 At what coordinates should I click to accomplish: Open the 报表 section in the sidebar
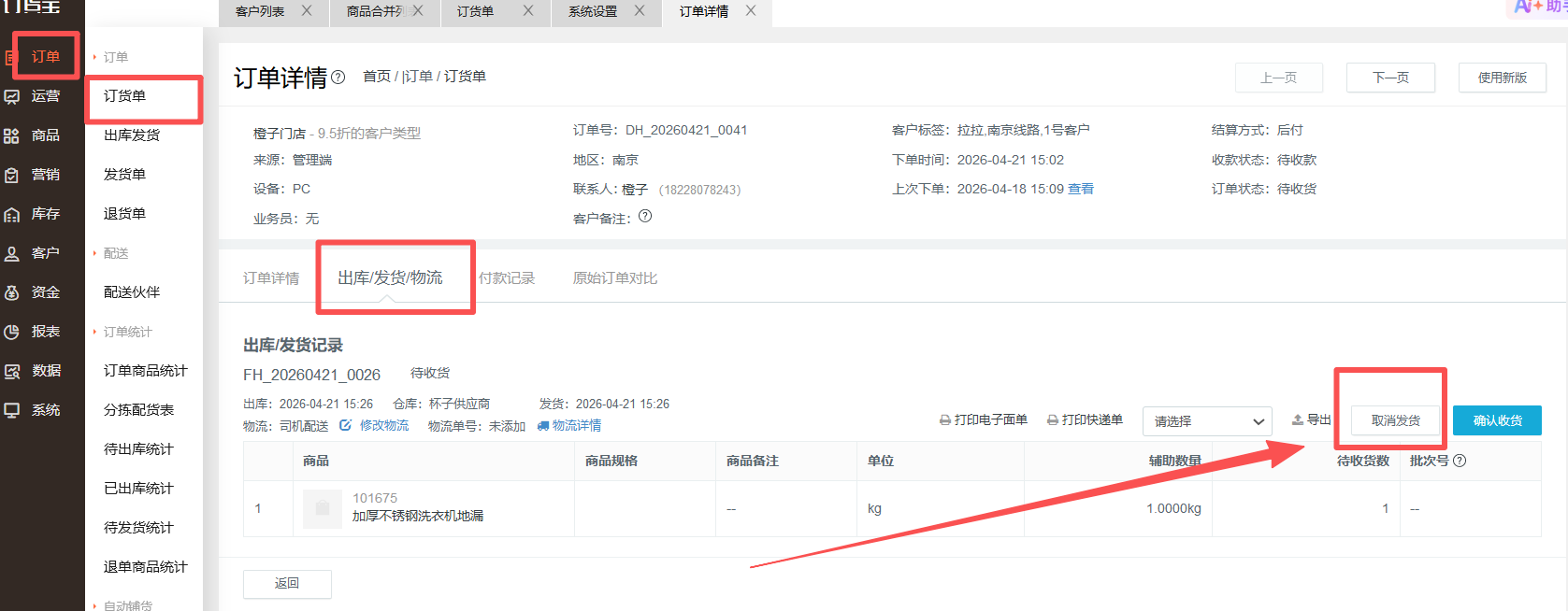point(35,332)
